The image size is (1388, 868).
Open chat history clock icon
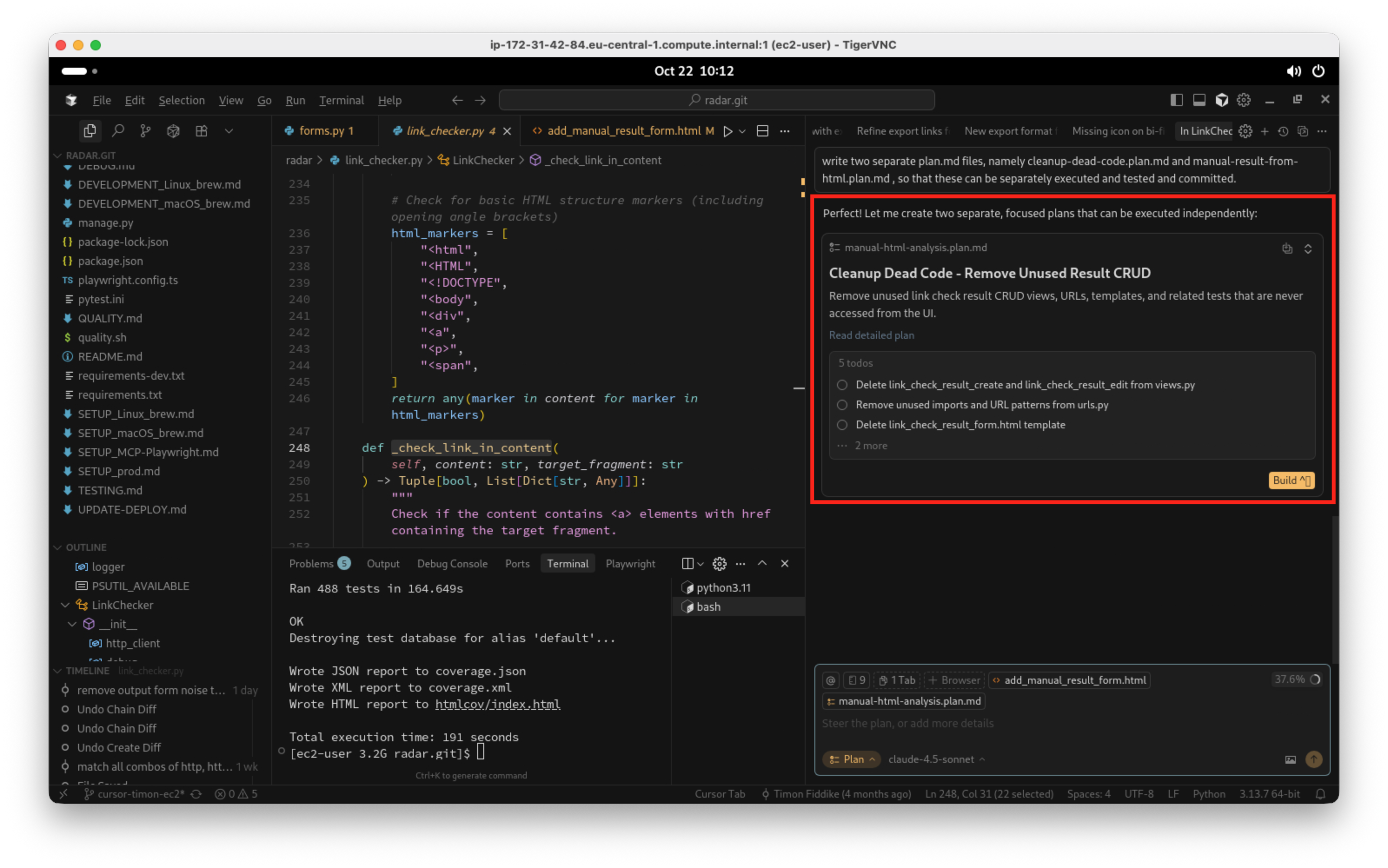[1283, 132]
